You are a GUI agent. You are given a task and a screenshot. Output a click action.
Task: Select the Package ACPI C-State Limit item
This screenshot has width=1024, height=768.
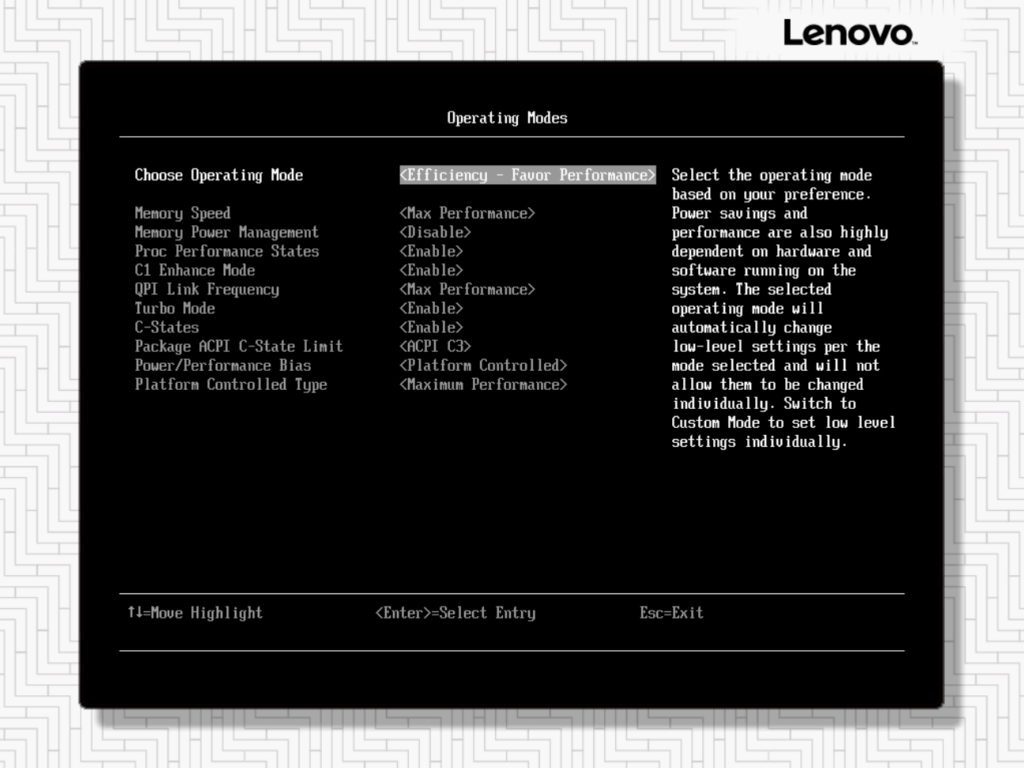[238, 346]
